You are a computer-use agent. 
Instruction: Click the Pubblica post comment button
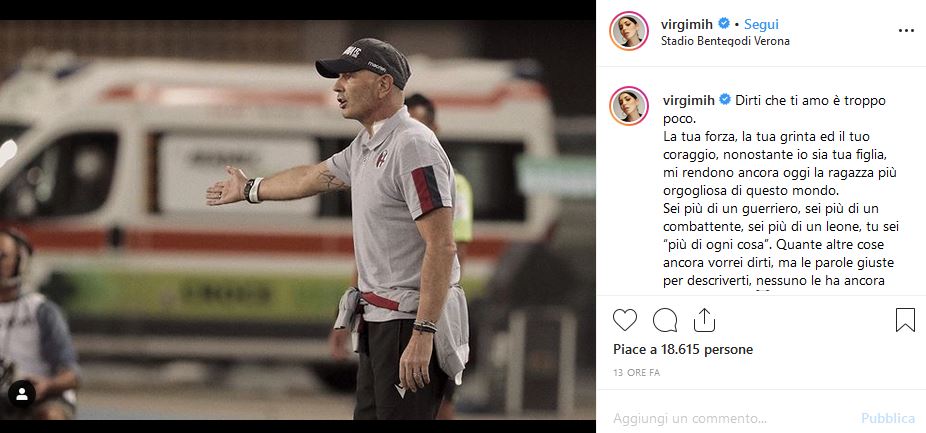[x=888, y=419]
